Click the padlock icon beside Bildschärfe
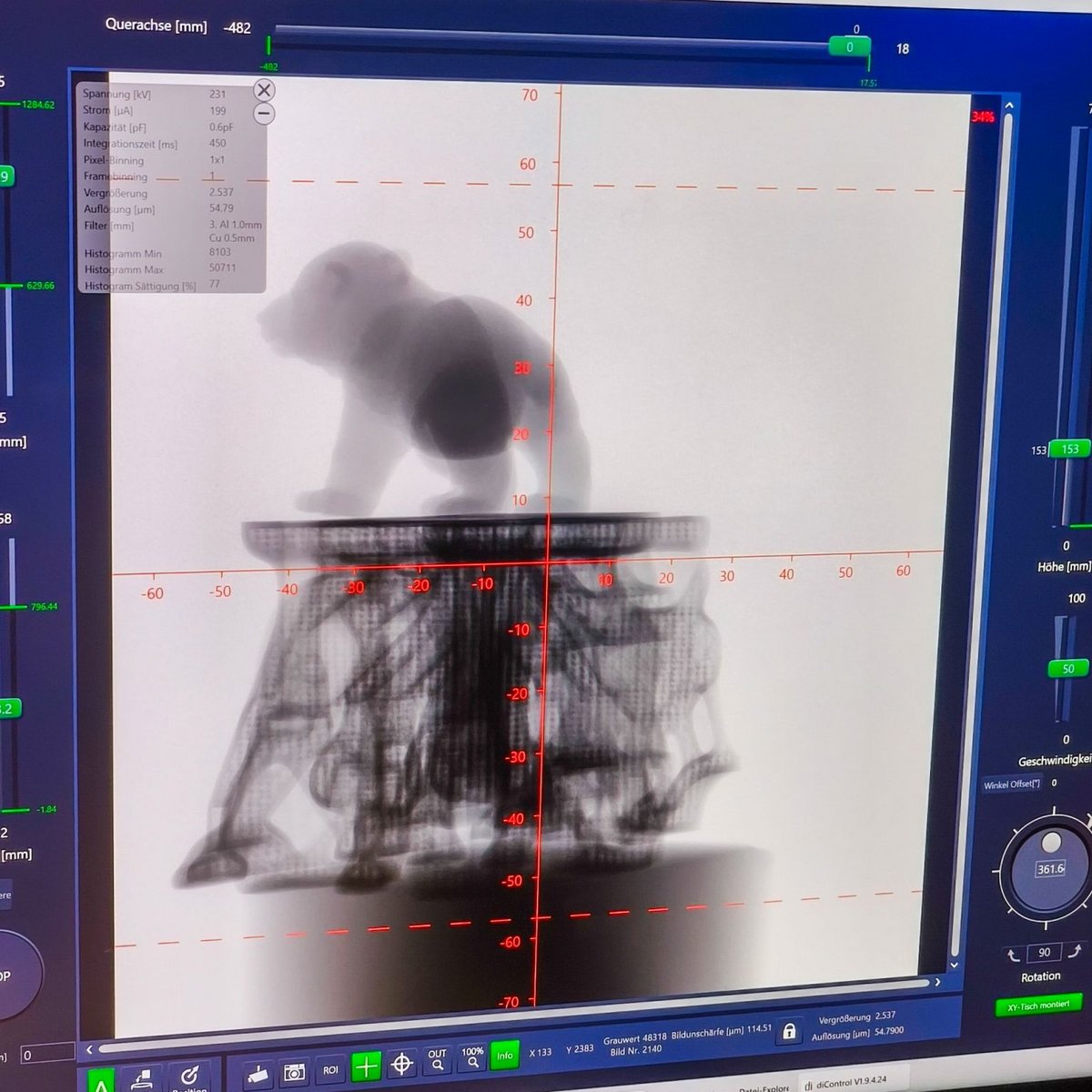This screenshot has width=1092, height=1092. coord(789,1031)
